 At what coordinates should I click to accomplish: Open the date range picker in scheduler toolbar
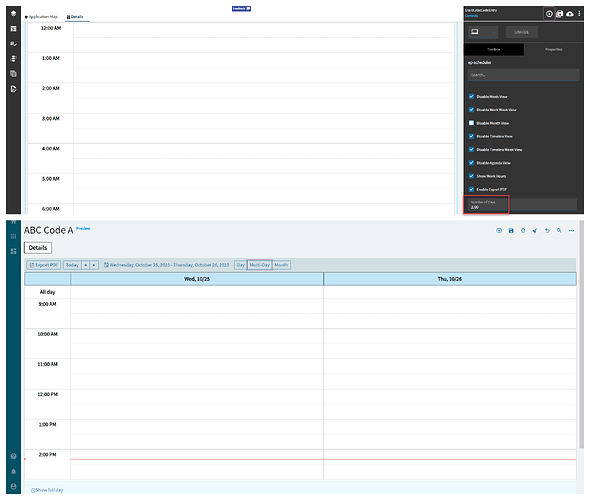(x=166, y=265)
